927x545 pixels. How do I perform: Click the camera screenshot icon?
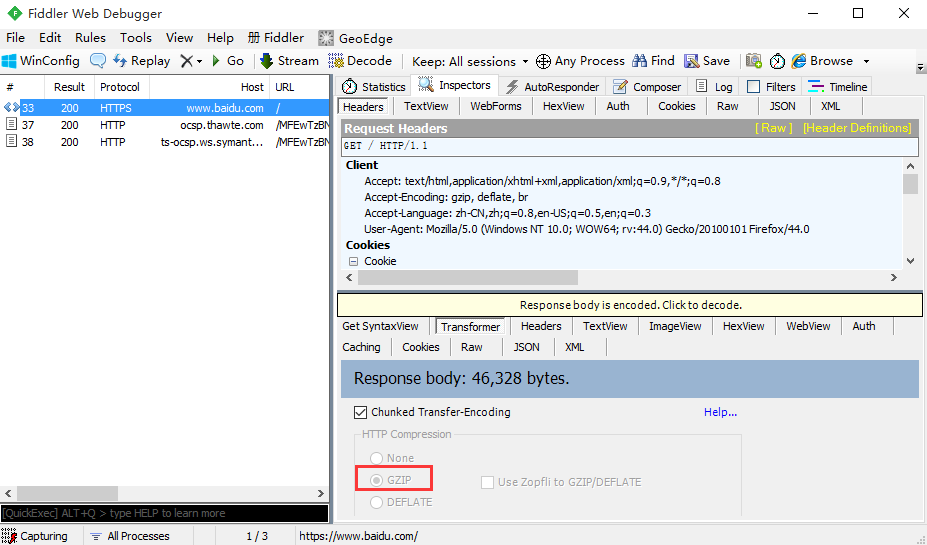coord(754,61)
